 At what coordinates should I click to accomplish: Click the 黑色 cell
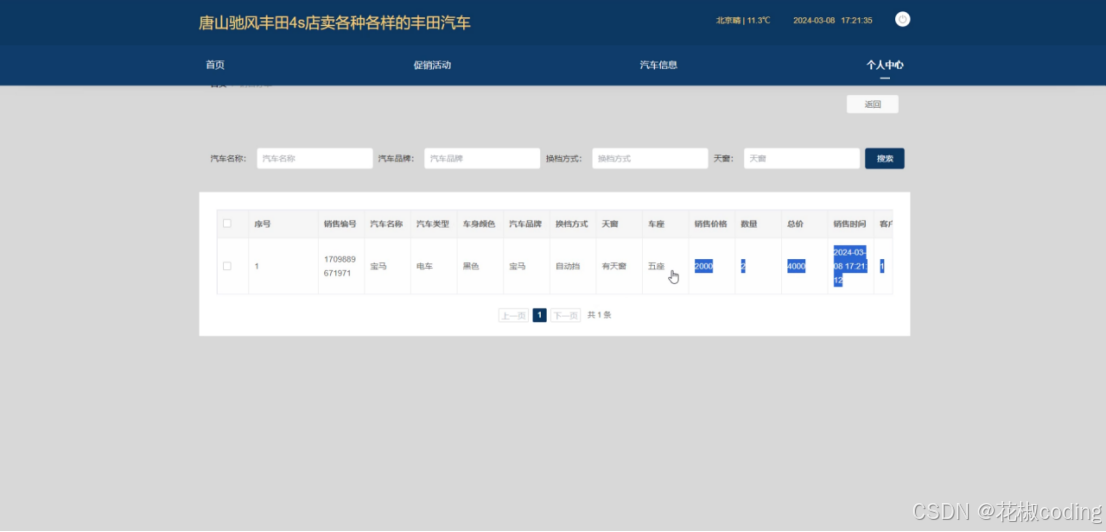(x=471, y=267)
